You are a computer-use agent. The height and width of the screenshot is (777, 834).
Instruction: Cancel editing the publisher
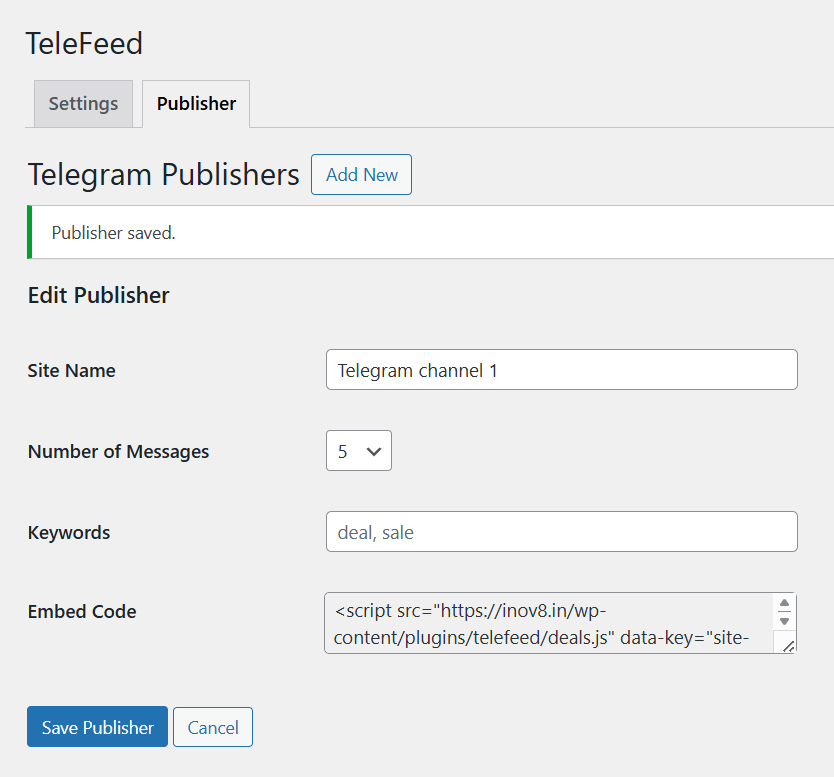(213, 727)
